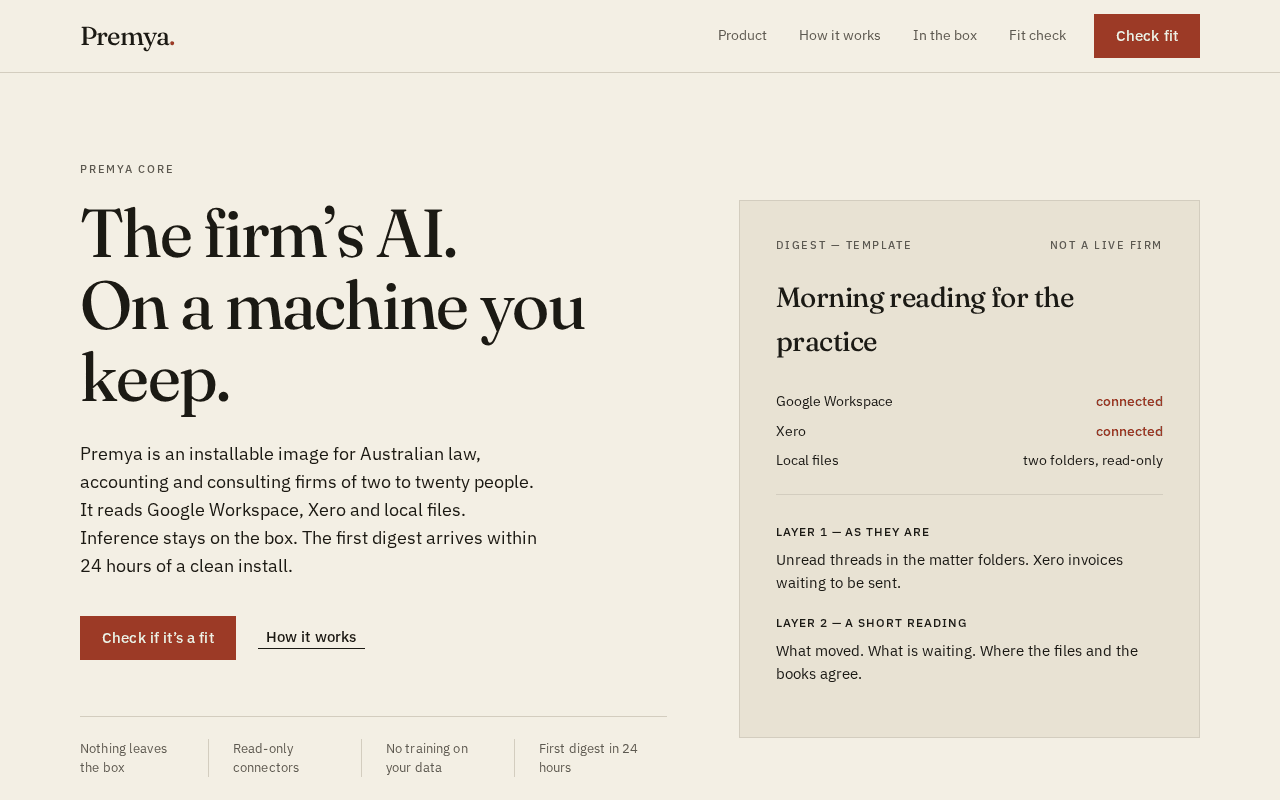
Task: Click the two folders, read-only value
Action: pyautogui.click(x=1093, y=461)
